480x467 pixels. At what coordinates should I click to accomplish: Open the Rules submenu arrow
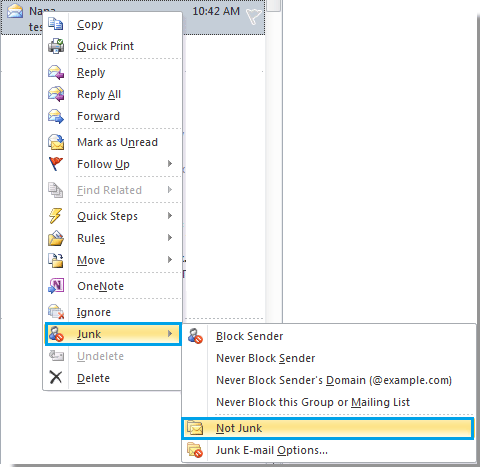(x=170, y=238)
